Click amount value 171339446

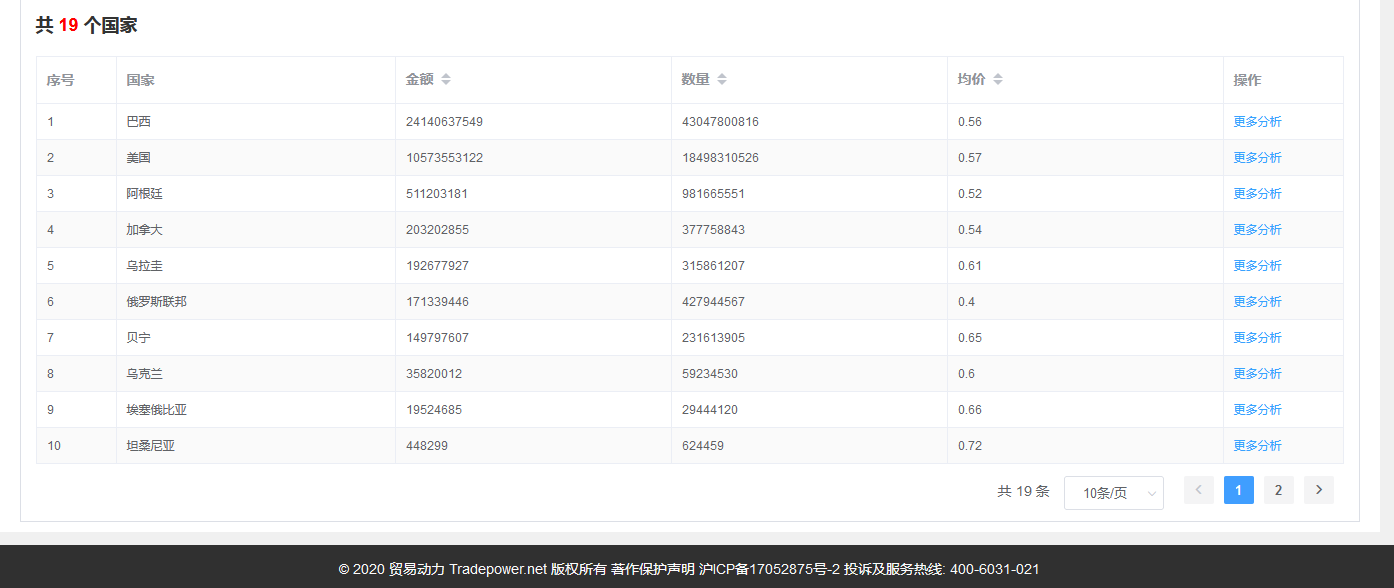pyautogui.click(x=437, y=302)
